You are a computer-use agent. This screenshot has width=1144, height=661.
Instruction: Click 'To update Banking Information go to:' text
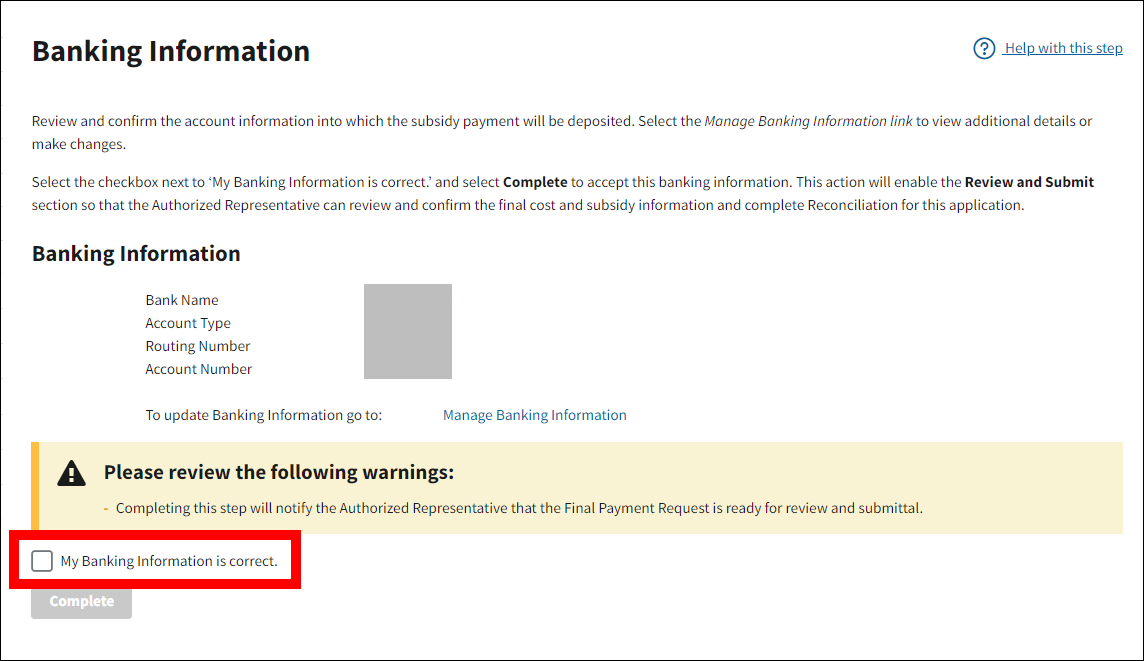coord(264,415)
